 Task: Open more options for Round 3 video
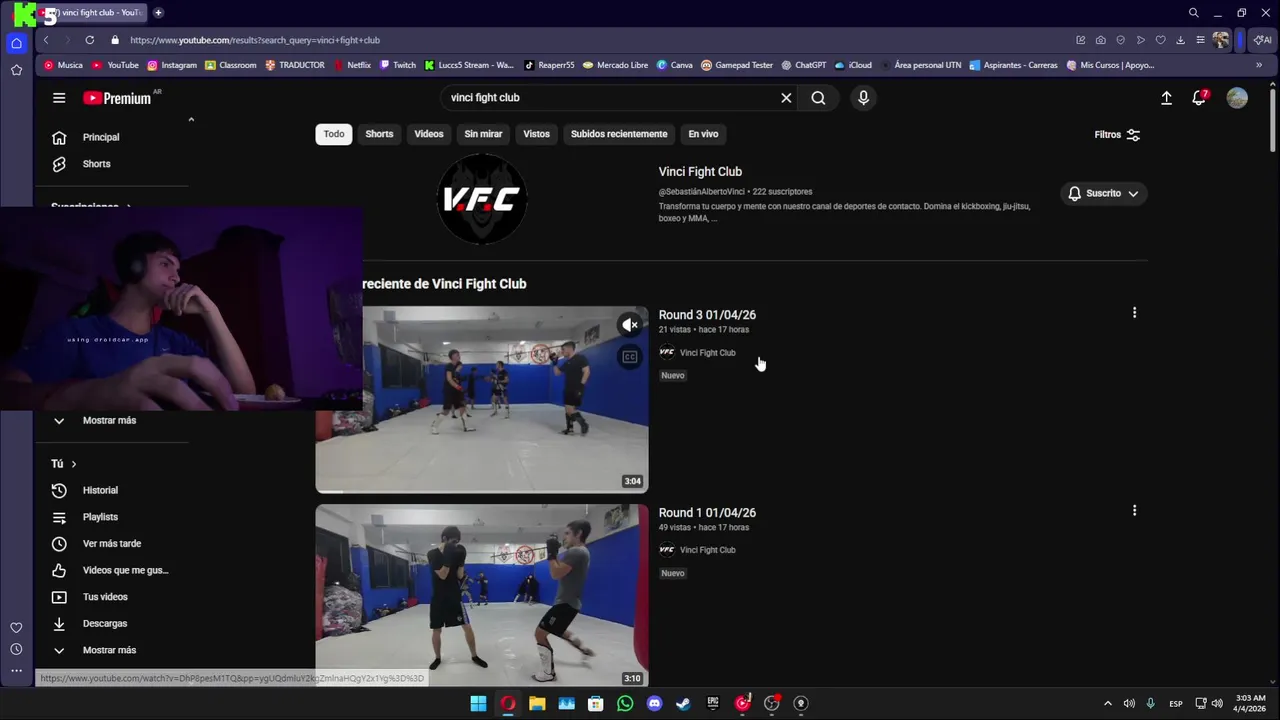[1134, 313]
